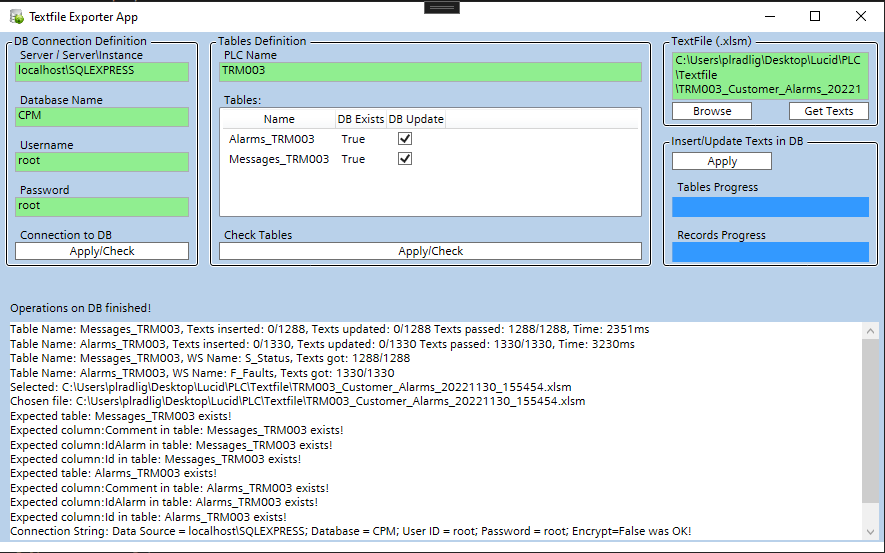Click Apply in Insert/Update Texts in DB
885x553 pixels.
[x=722, y=161]
